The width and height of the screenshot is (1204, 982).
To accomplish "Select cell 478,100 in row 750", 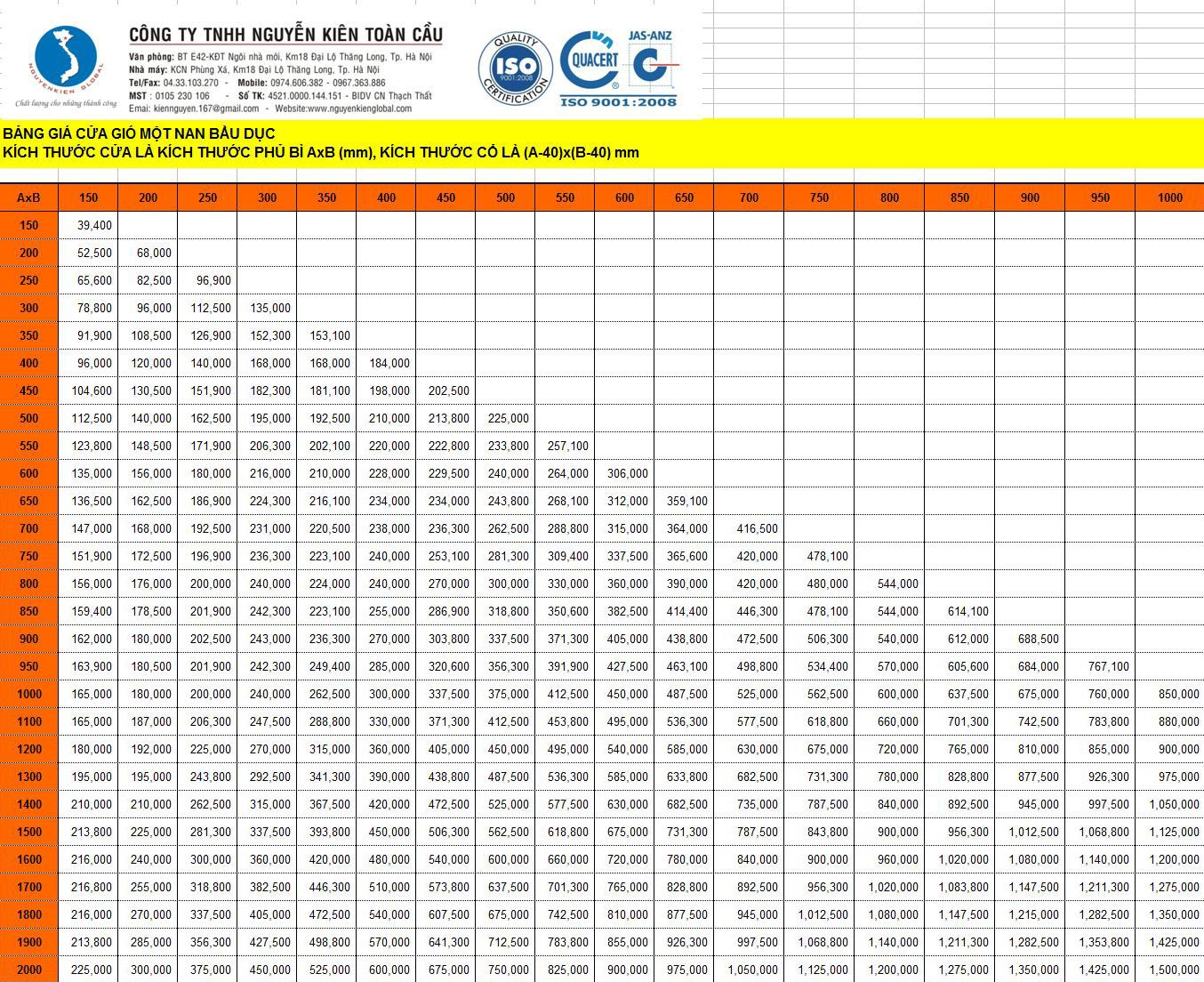I will pyautogui.click(x=819, y=556).
